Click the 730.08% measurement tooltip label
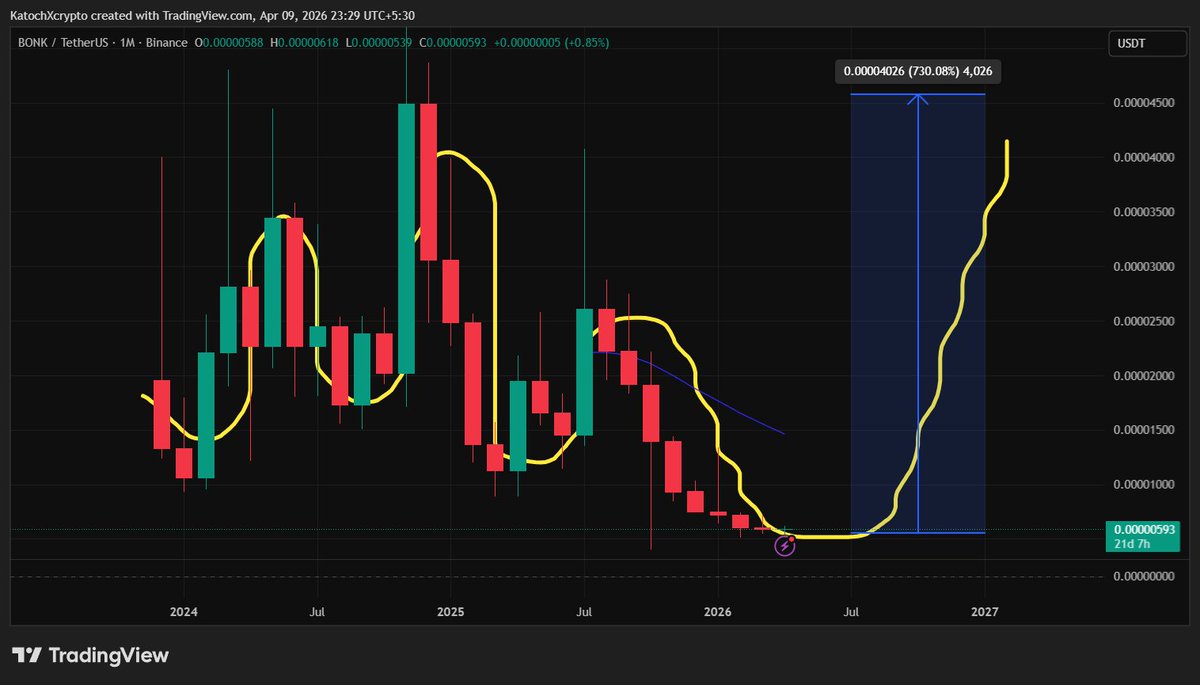Screen dimensions: 1200x685 point(918,71)
